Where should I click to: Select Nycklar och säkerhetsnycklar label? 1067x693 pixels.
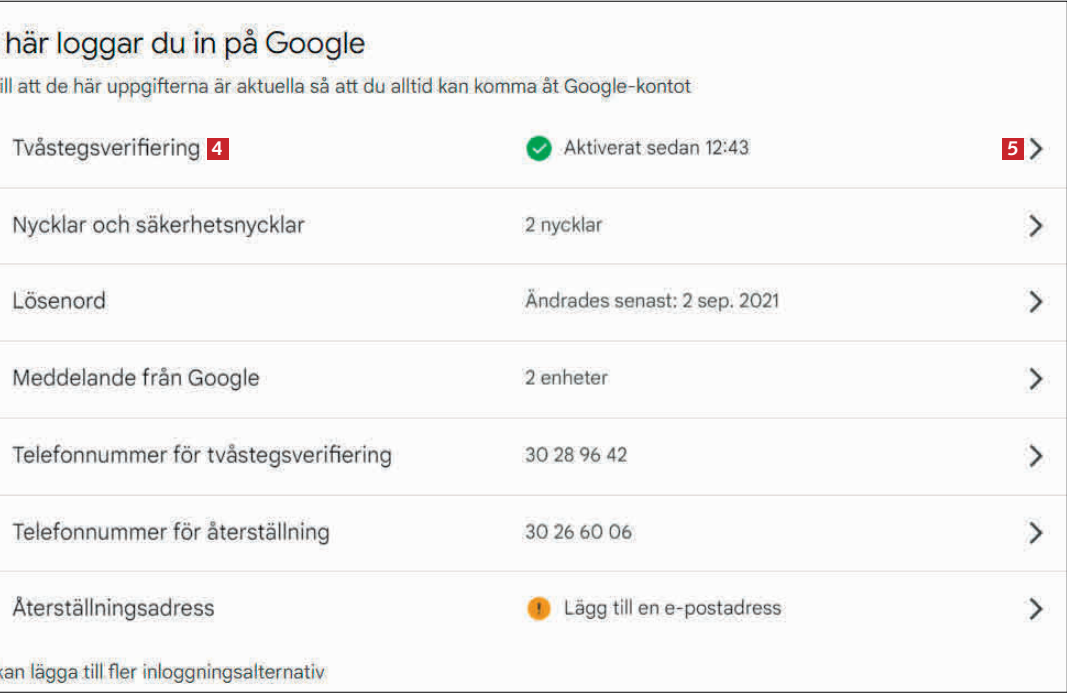pyautogui.click(x=158, y=226)
